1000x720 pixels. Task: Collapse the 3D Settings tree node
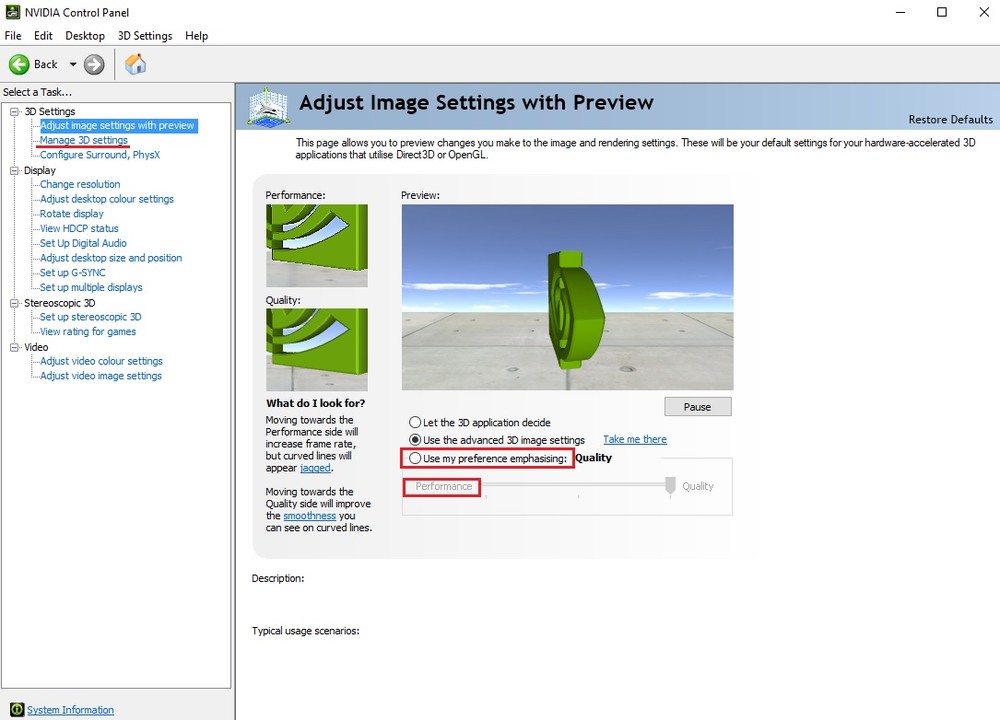15,111
